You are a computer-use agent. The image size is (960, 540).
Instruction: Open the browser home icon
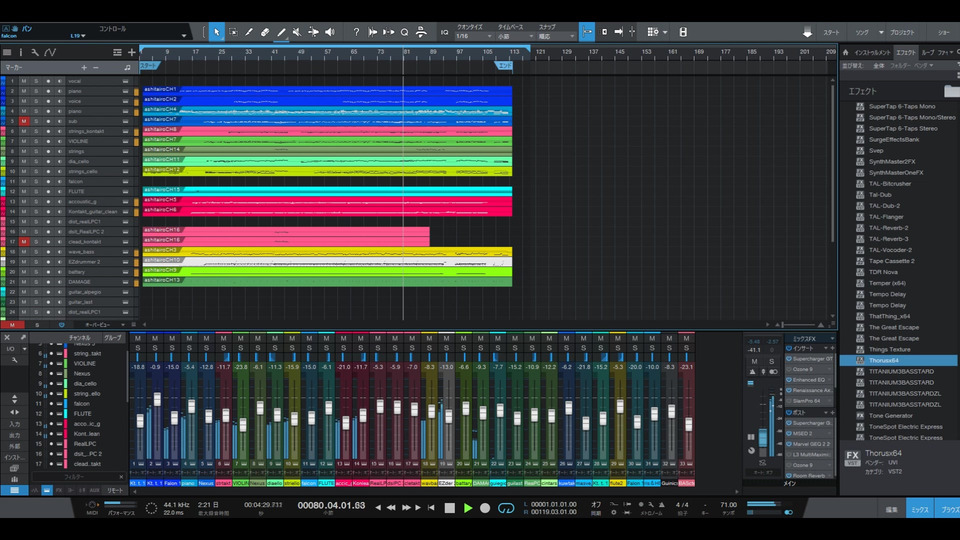click(x=847, y=51)
